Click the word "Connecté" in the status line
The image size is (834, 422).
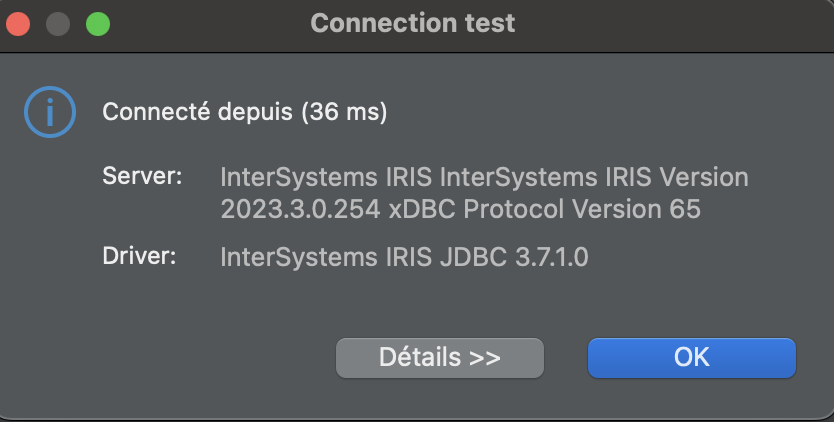click(155, 111)
